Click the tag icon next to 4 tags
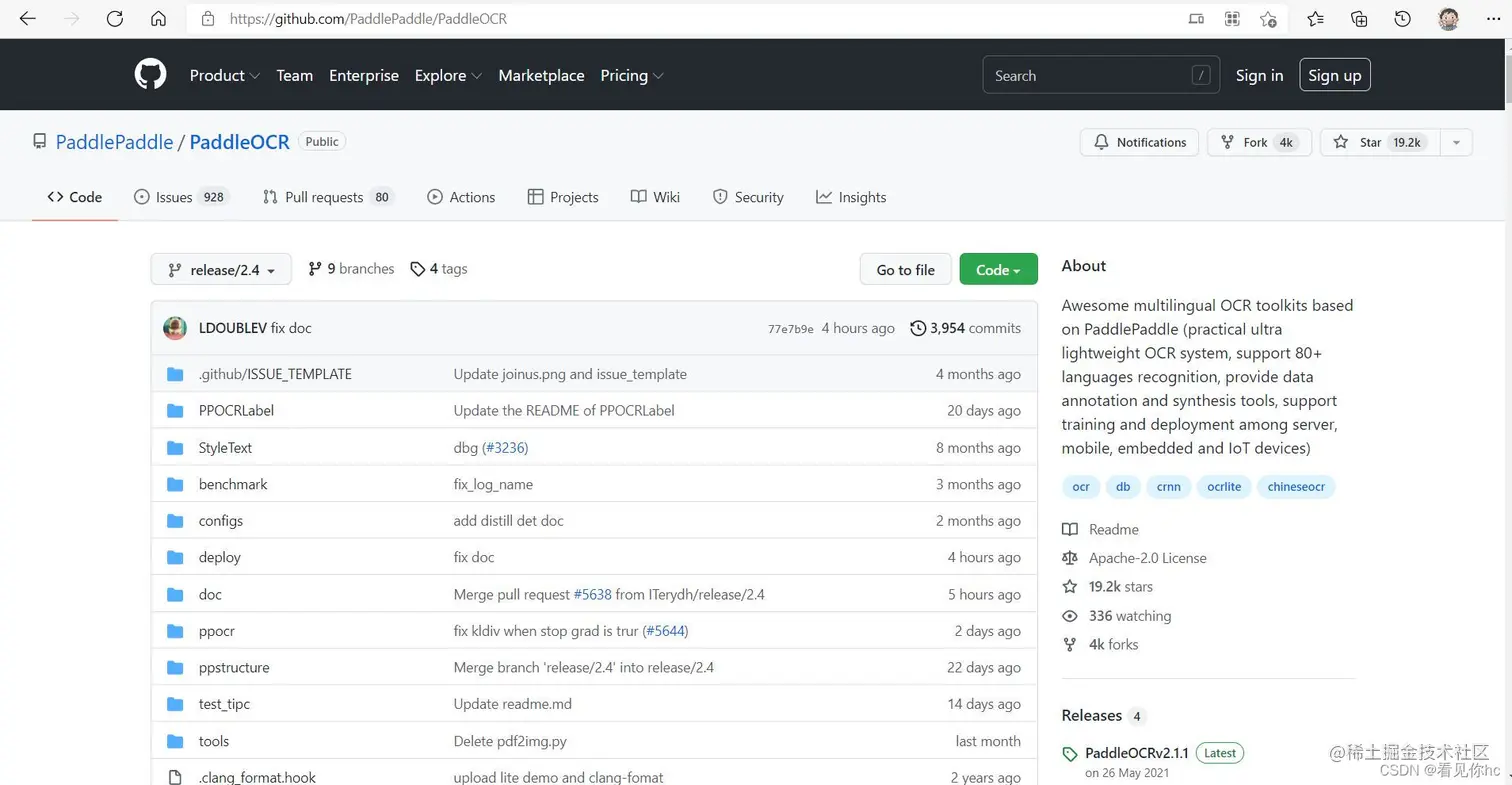This screenshot has height=785, width=1512. click(x=417, y=269)
